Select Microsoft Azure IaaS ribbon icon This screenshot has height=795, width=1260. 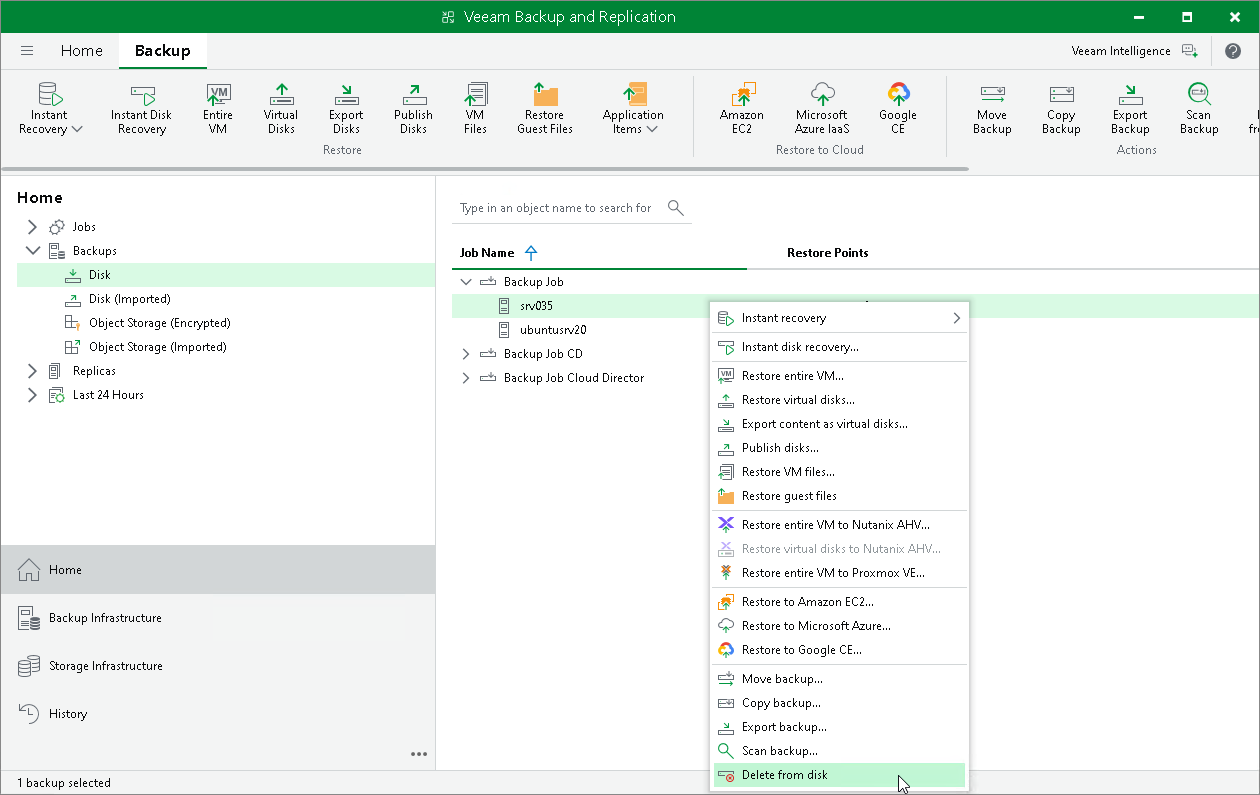coord(822,108)
